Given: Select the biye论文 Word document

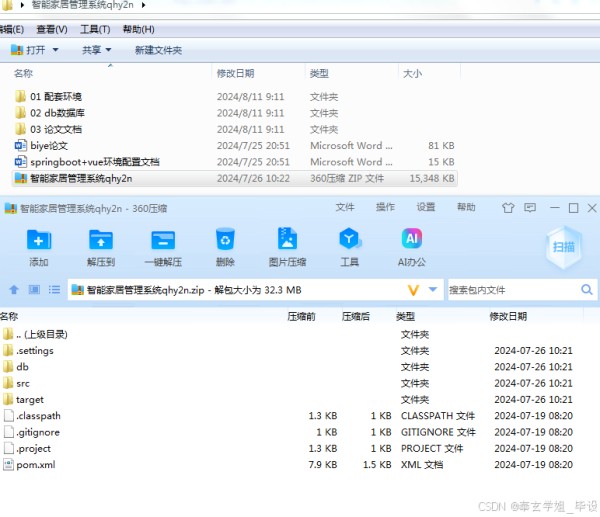Looking at the screenshot, I should coord(41,145).
